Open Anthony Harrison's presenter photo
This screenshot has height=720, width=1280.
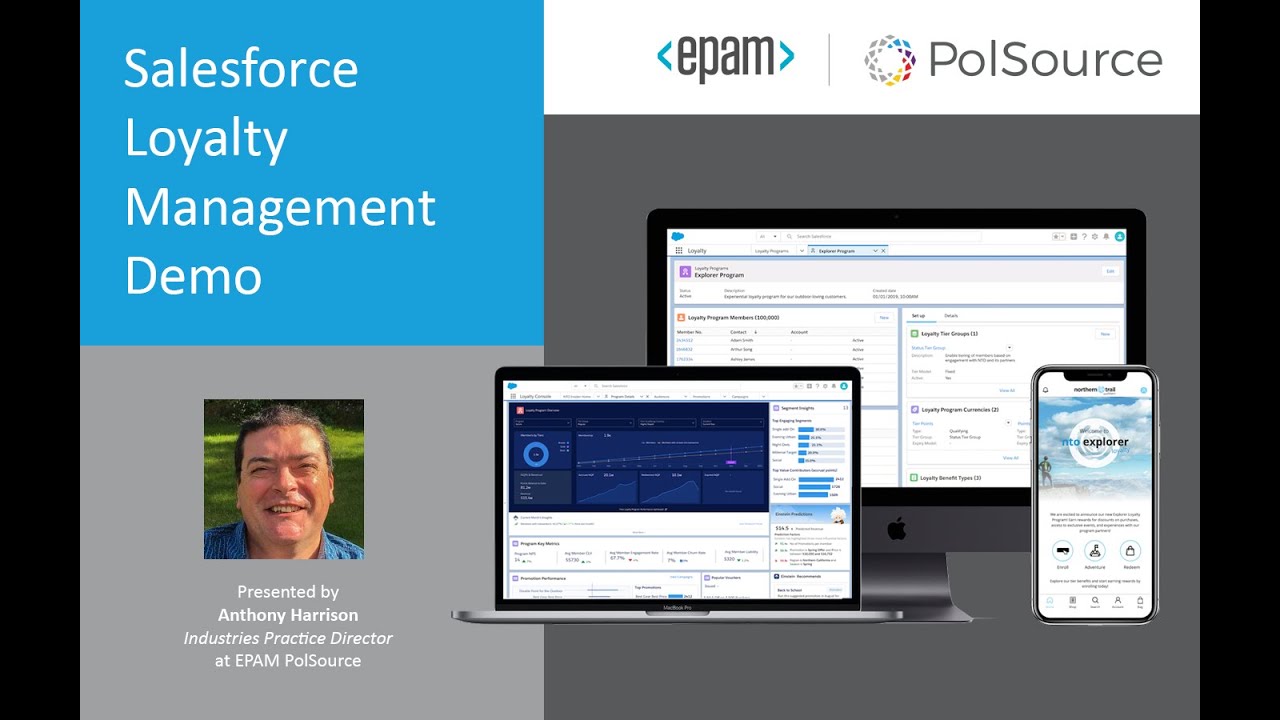(x=284, y=479)
